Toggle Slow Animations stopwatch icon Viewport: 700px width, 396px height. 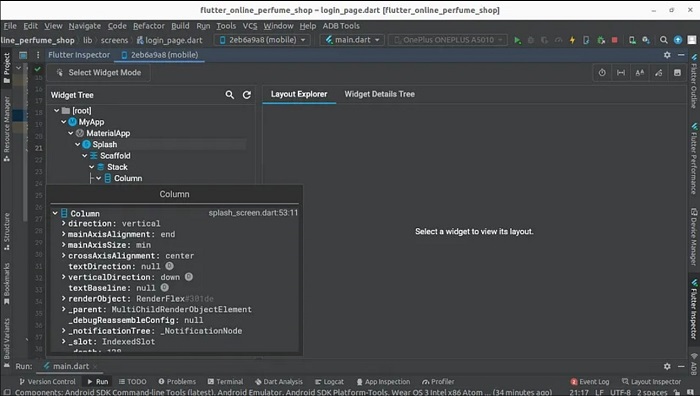(x=602, y=73)
